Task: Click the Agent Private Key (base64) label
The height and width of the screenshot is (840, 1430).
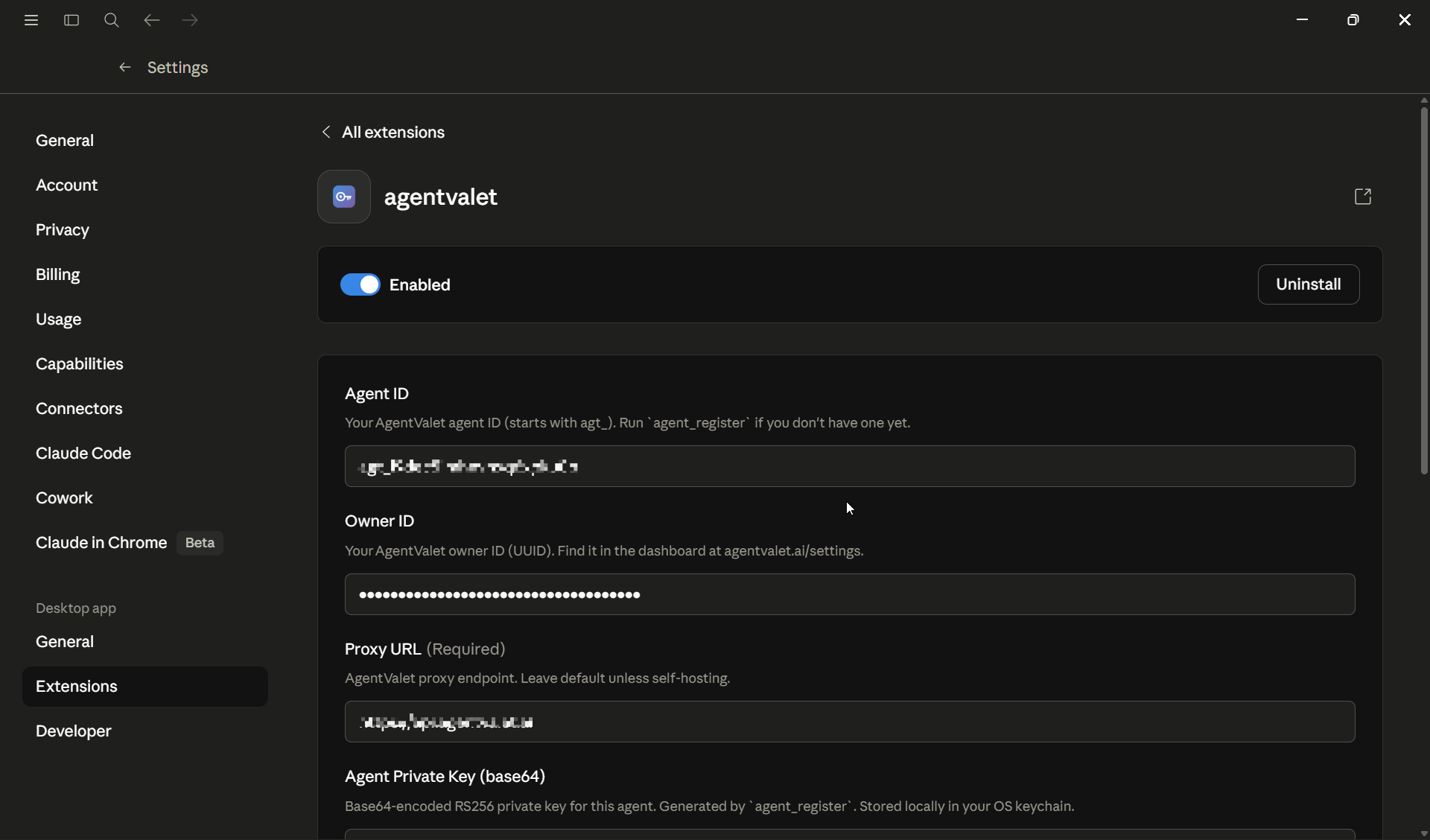Action: 445,777
